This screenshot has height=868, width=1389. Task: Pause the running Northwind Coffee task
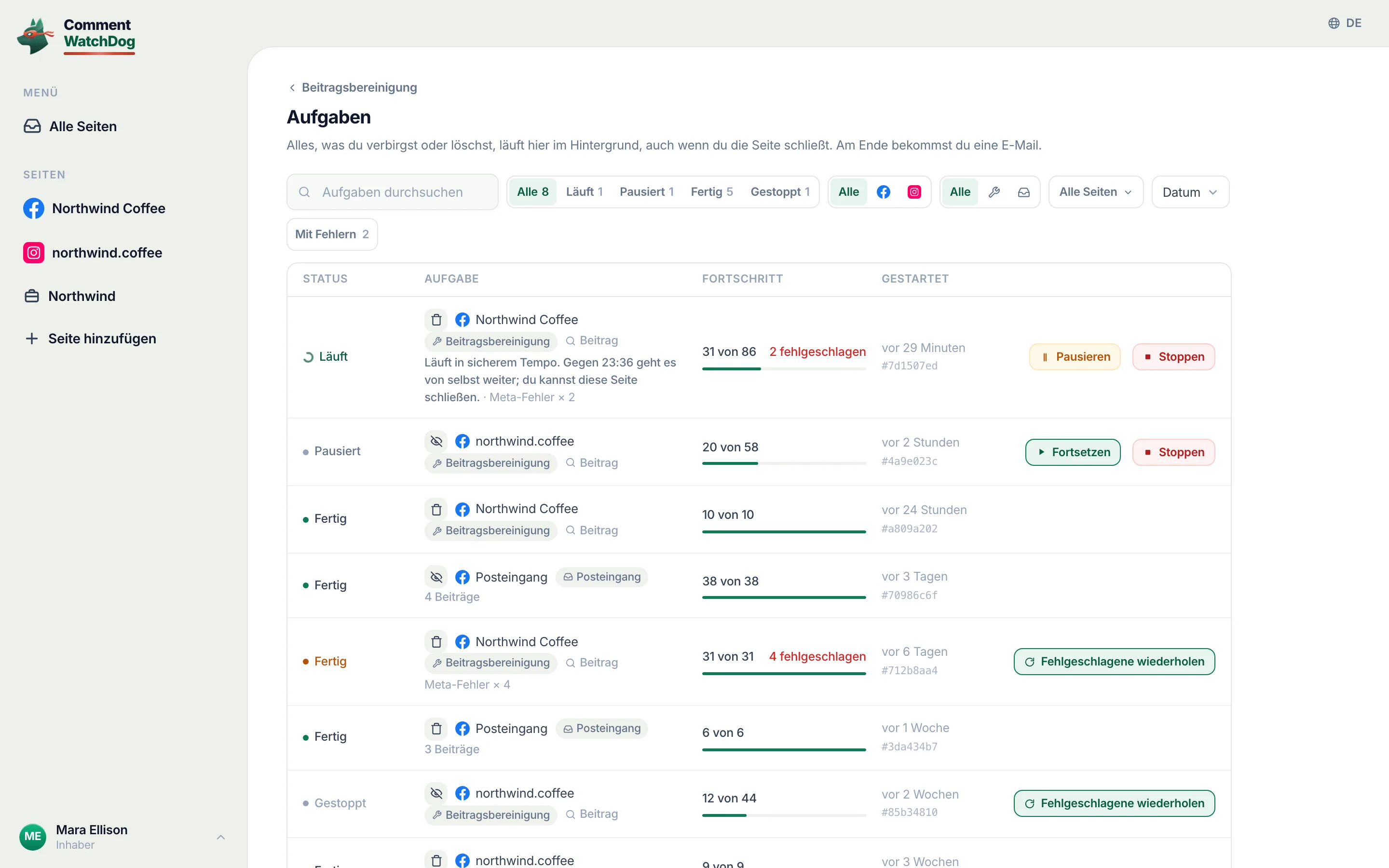1075,356
